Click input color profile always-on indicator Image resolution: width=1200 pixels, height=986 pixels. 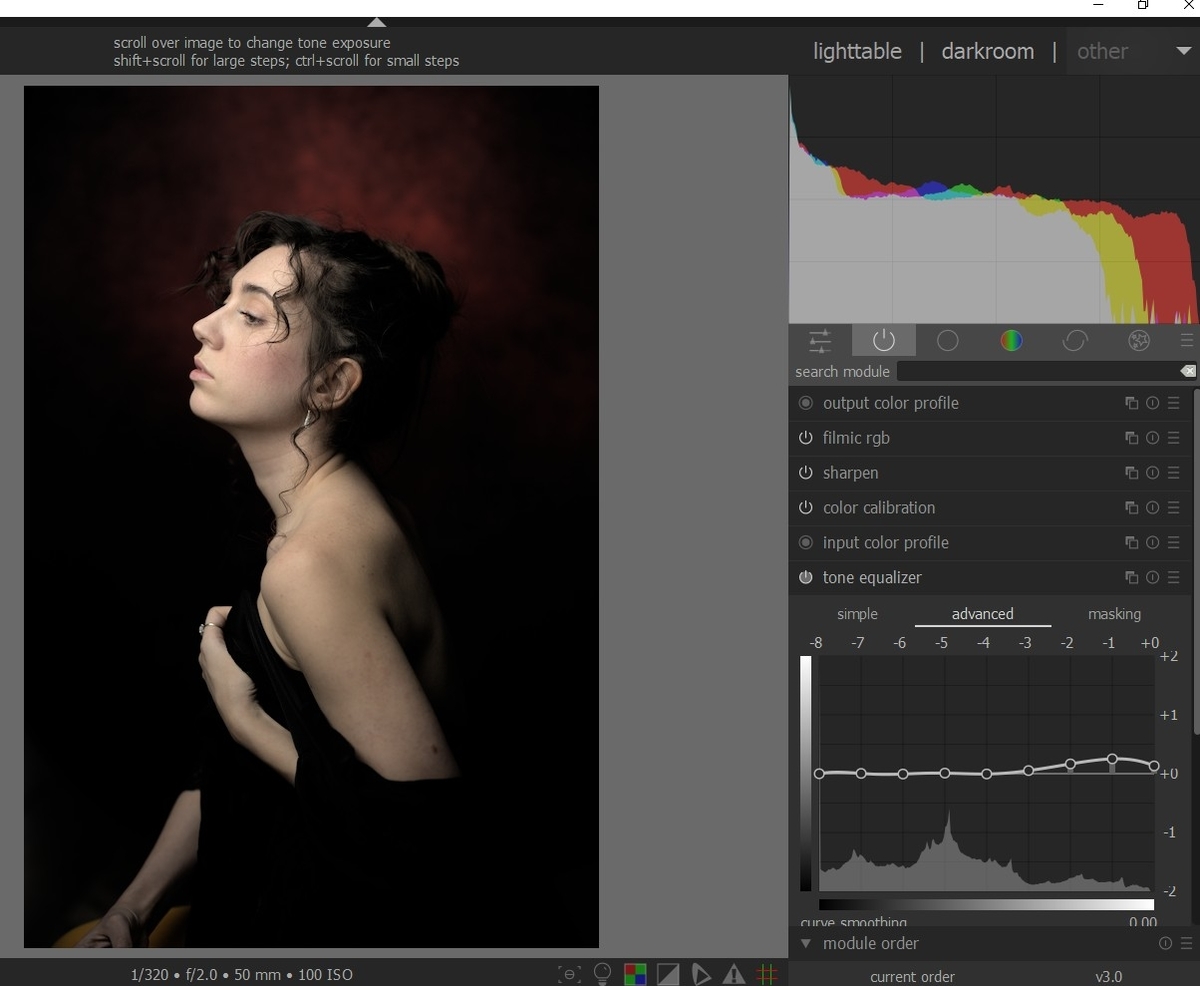click(805, 543)
